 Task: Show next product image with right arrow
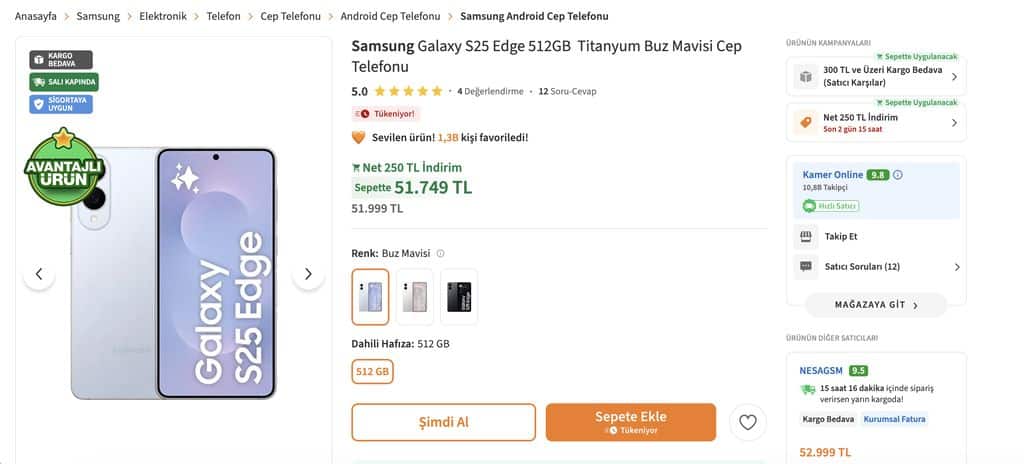tap(308, 274)
